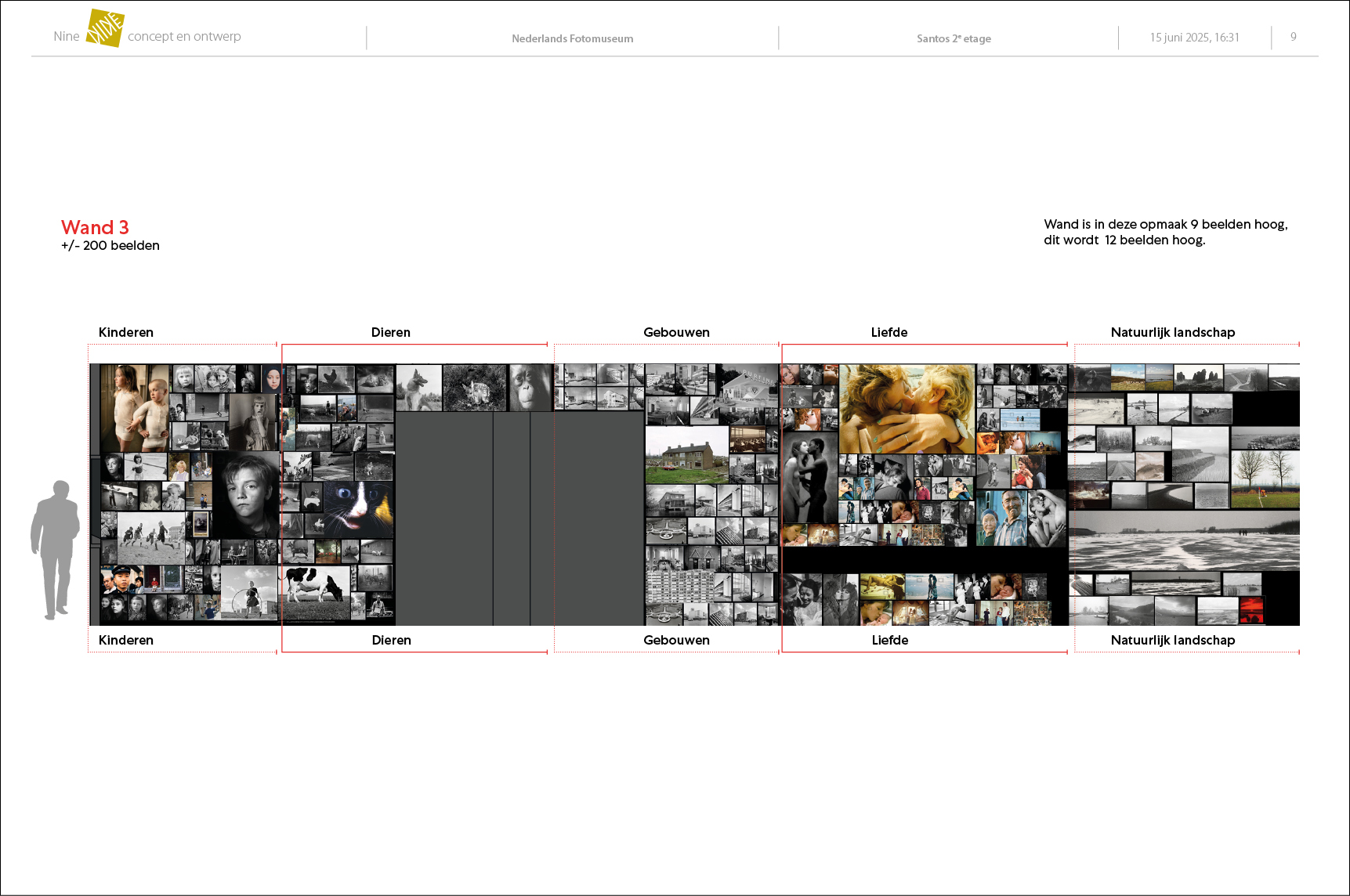The height and width of the screenshot is (896, 1350).
Task: Open the large boy portrait photo
Action: coord(246,495)
